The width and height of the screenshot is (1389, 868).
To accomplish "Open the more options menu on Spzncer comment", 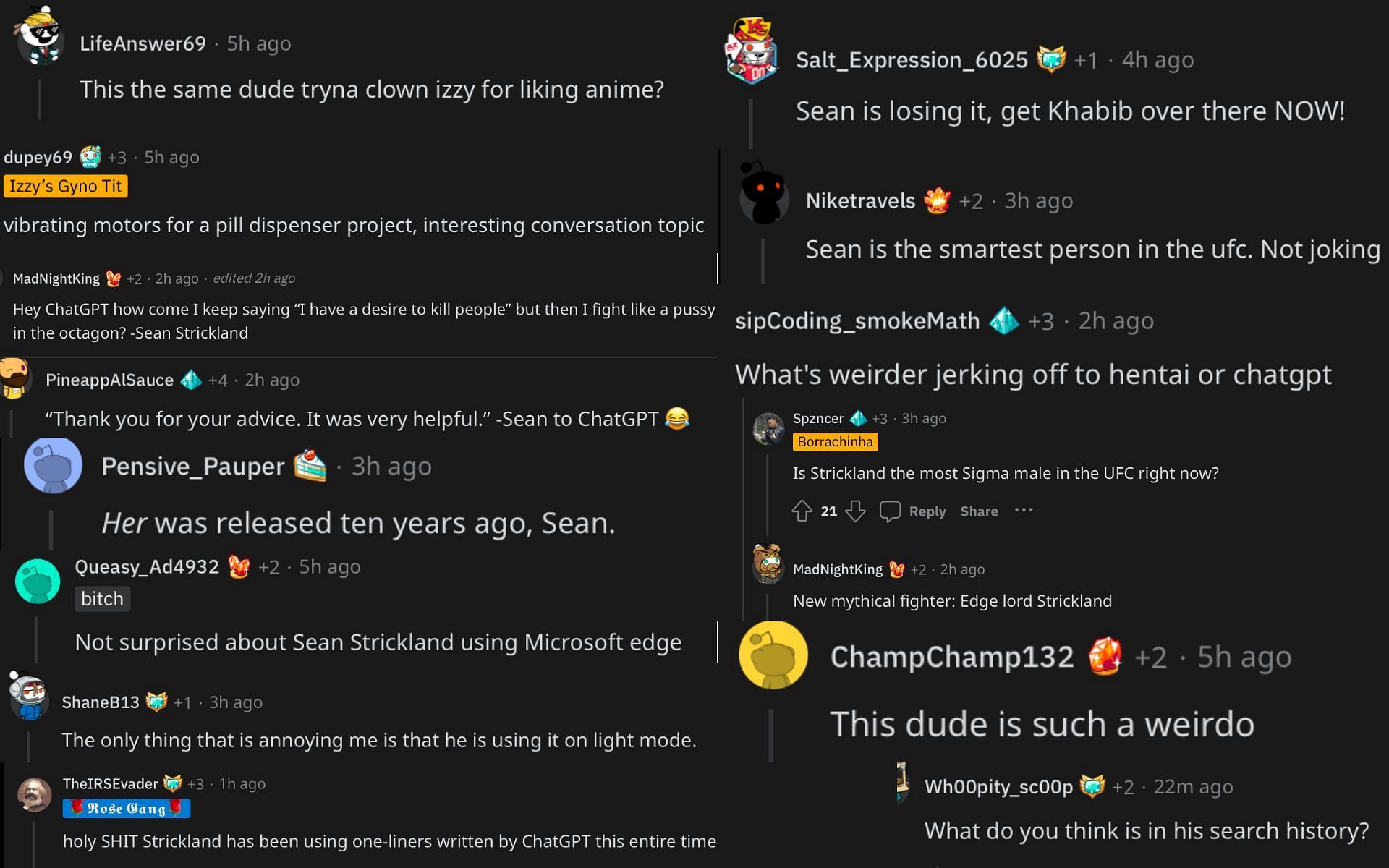I will pyautogui.click(x=1024, y=511).
